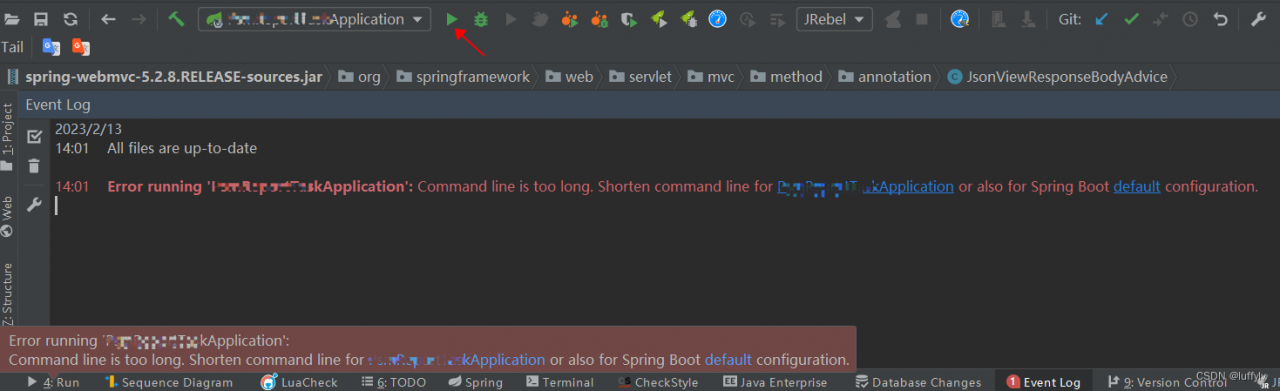
Task: Synchronize files with the refresh icon
Action: point(70,18)
